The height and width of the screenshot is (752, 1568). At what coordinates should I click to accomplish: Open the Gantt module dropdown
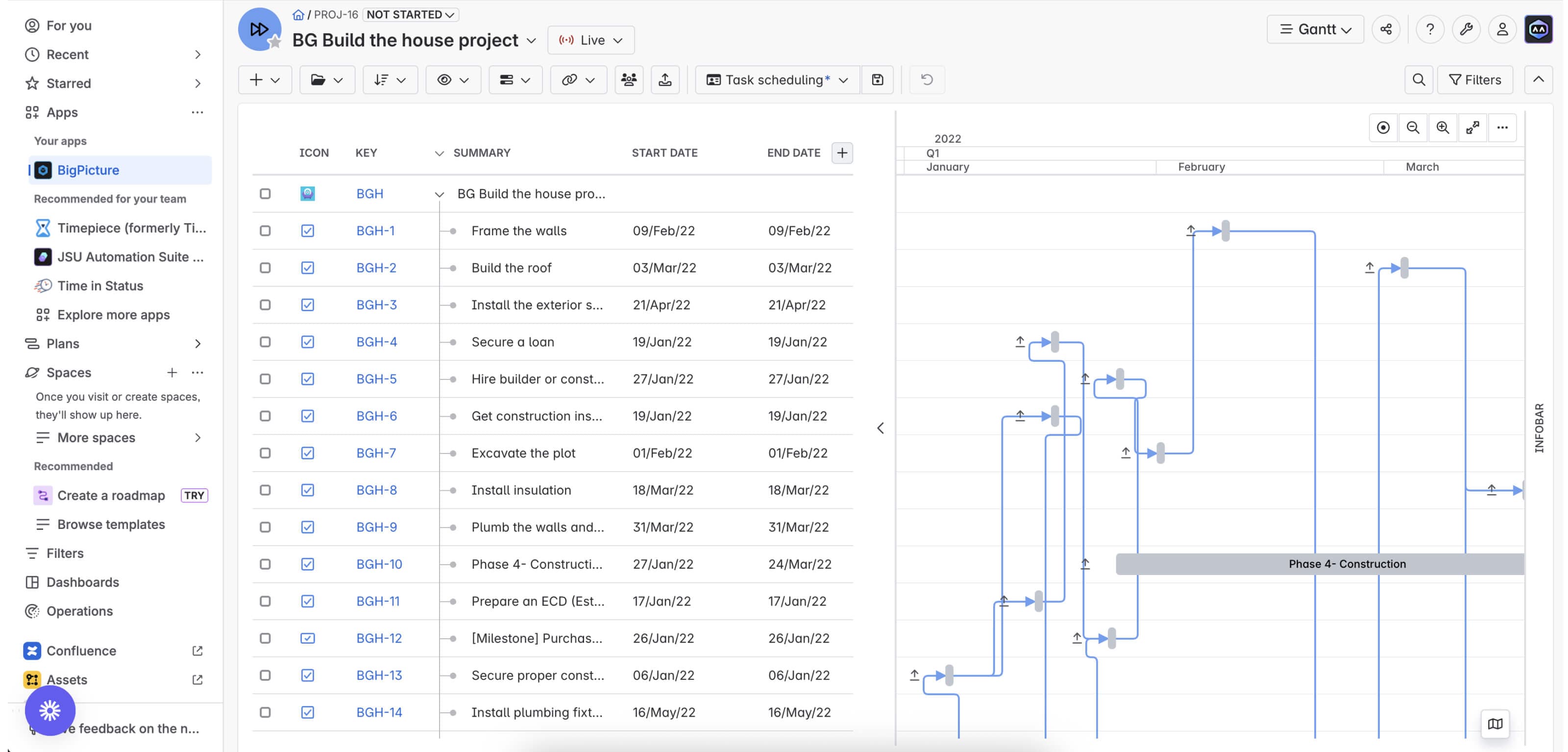[x=1315, y=29]
